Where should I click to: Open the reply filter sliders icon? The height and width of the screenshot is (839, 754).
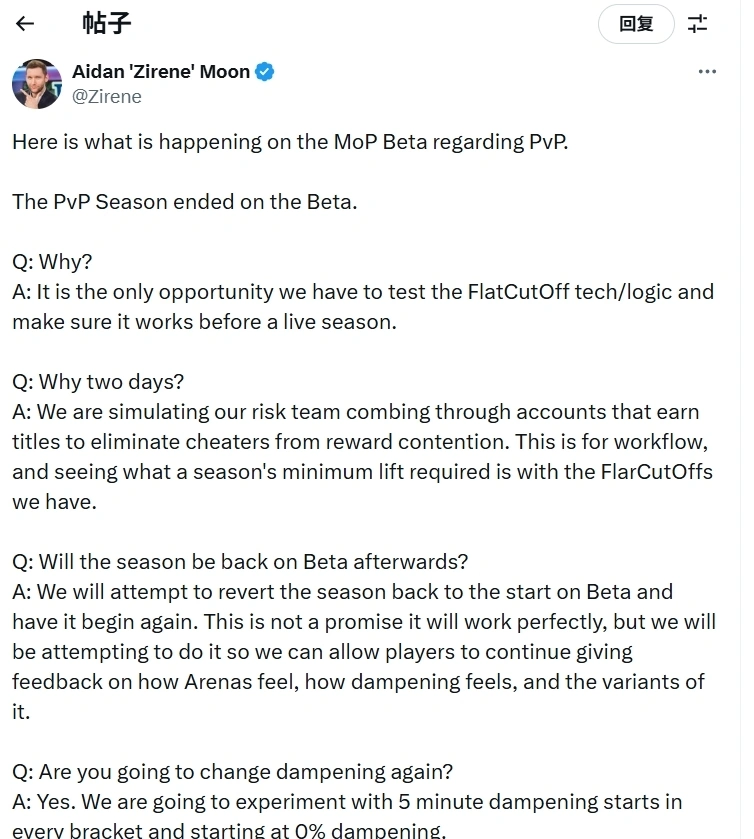697,24
